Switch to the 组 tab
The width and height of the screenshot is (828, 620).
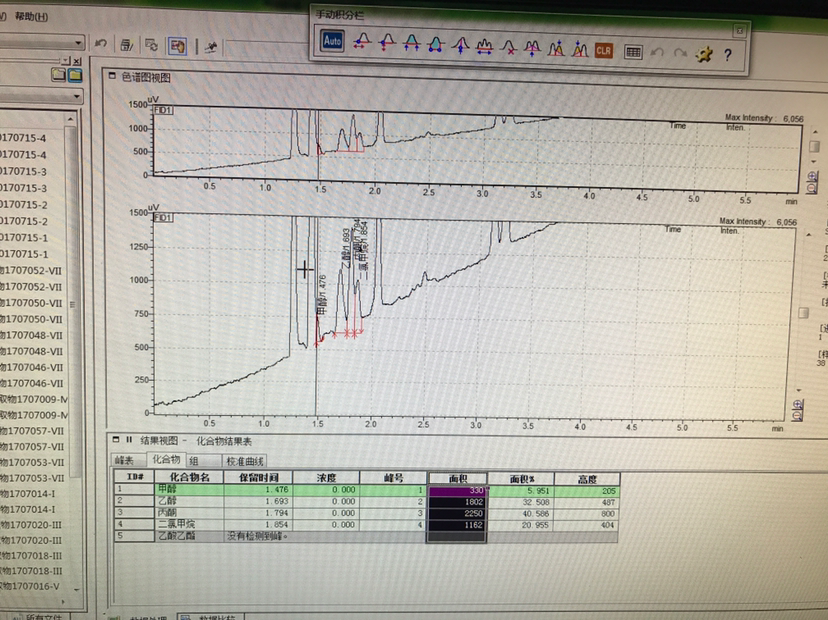coord(194,461)
